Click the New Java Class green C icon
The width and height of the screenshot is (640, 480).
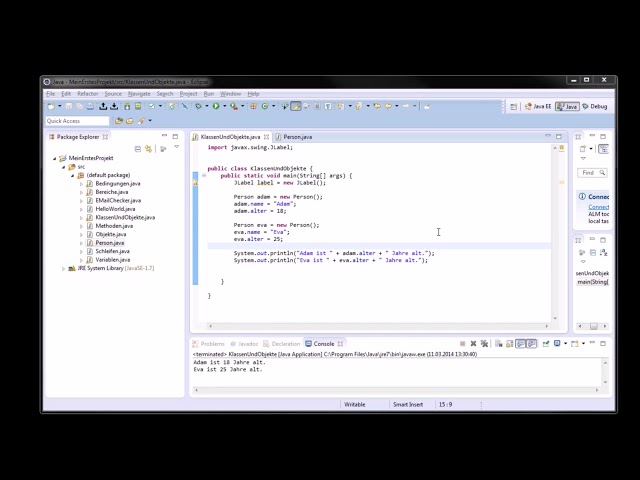(265, 106)
